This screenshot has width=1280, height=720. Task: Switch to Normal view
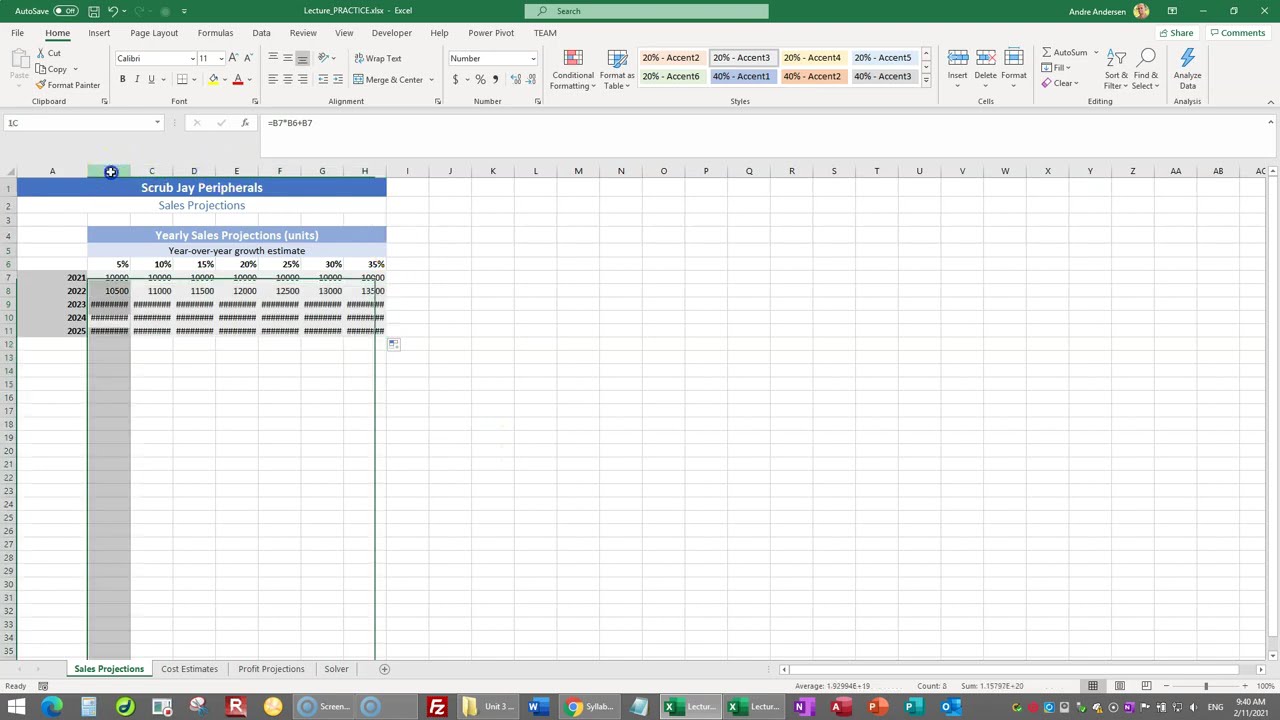coord(1093,686)
